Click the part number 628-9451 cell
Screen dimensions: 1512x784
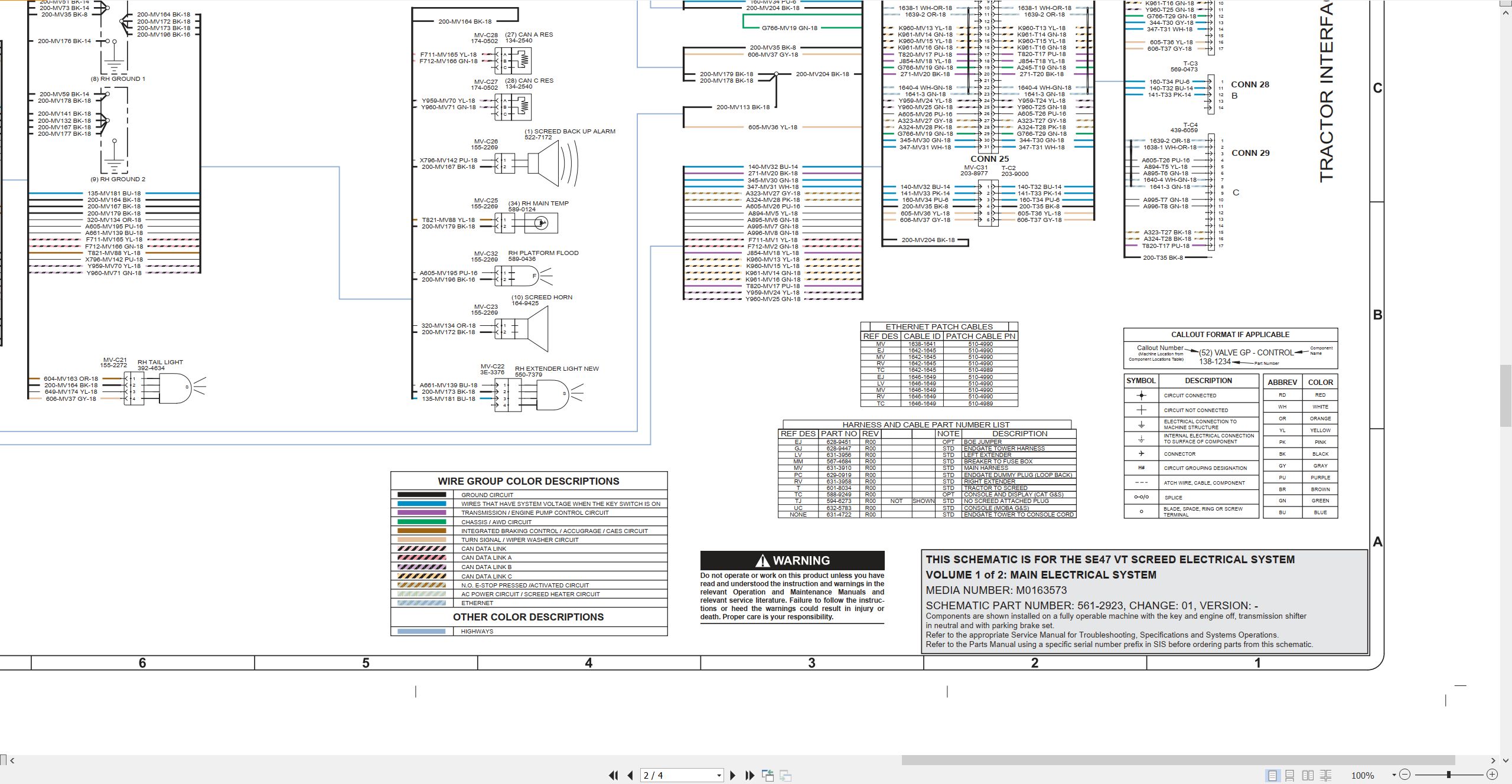point(839,442)
